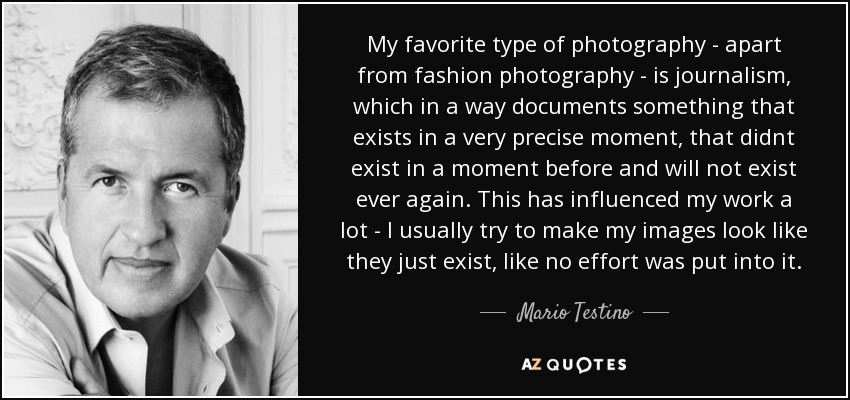Click the word "journalism" in the quote
This screenshot has width=850, height=400.
tap(735, 78)
